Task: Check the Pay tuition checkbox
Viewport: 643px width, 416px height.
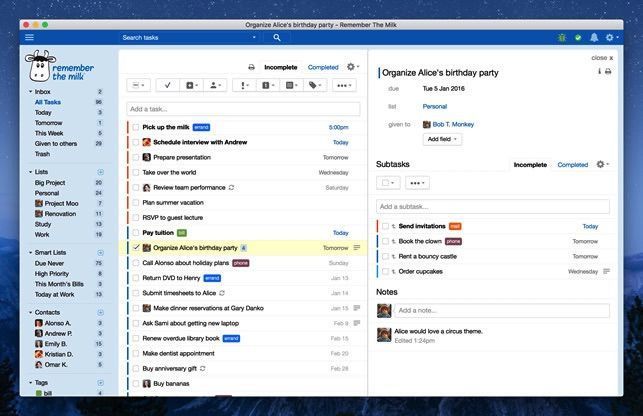Action: (x=136, y=233)
